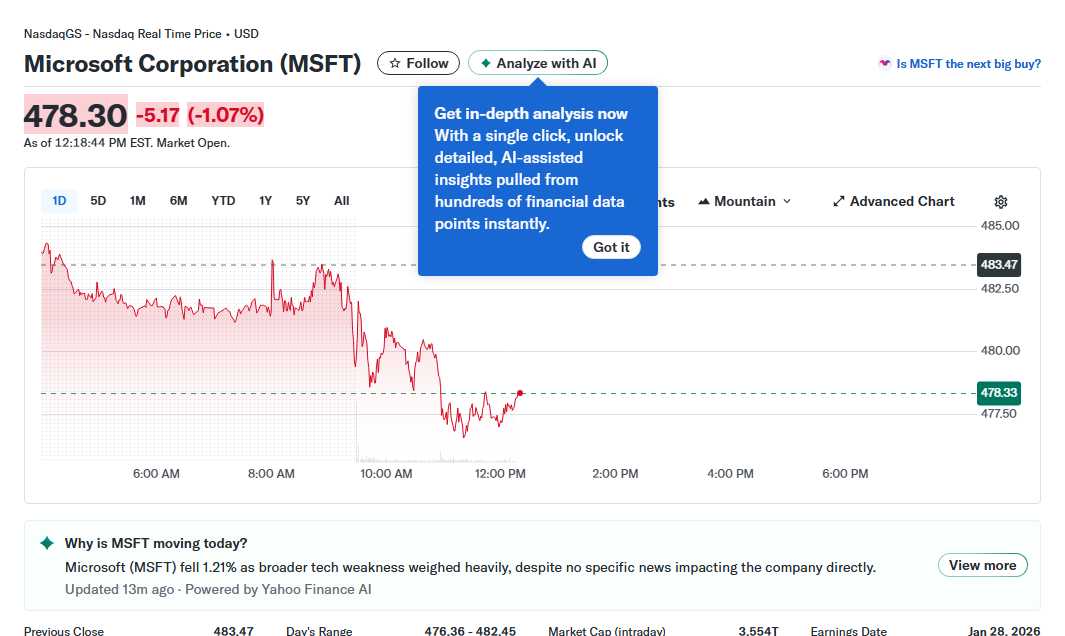
Task: Switch to the All time range
Action: [x=341, y=200]
